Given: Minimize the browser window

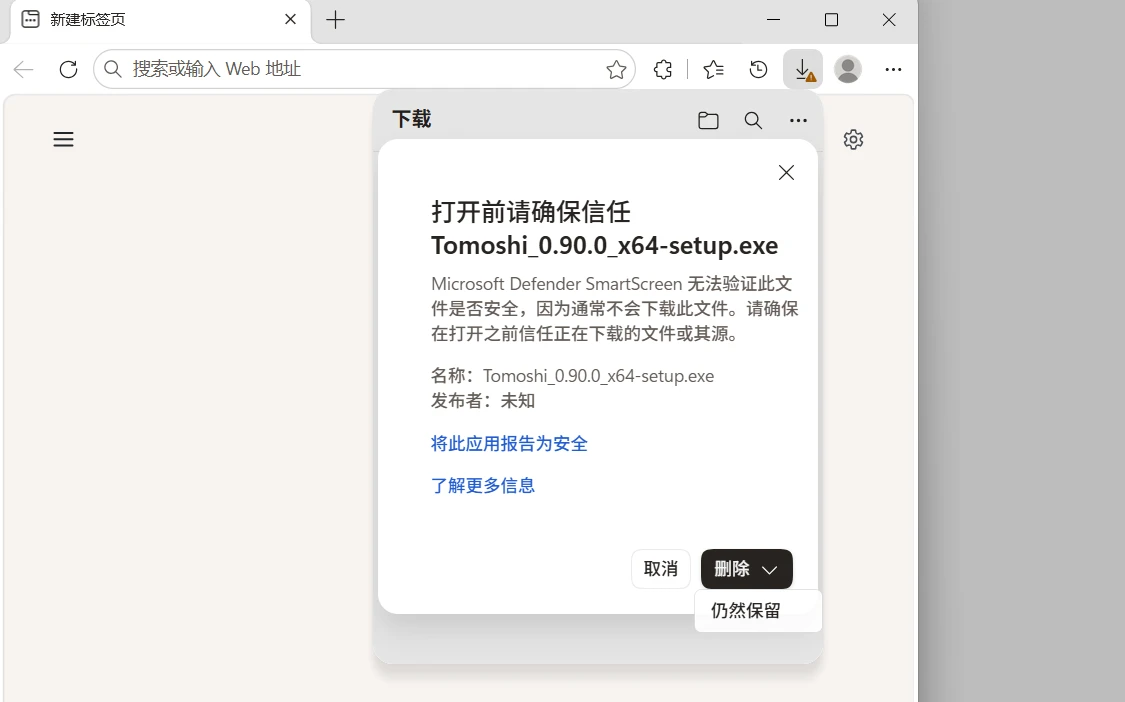Looking at the screenshot, I should coord(773,20).
